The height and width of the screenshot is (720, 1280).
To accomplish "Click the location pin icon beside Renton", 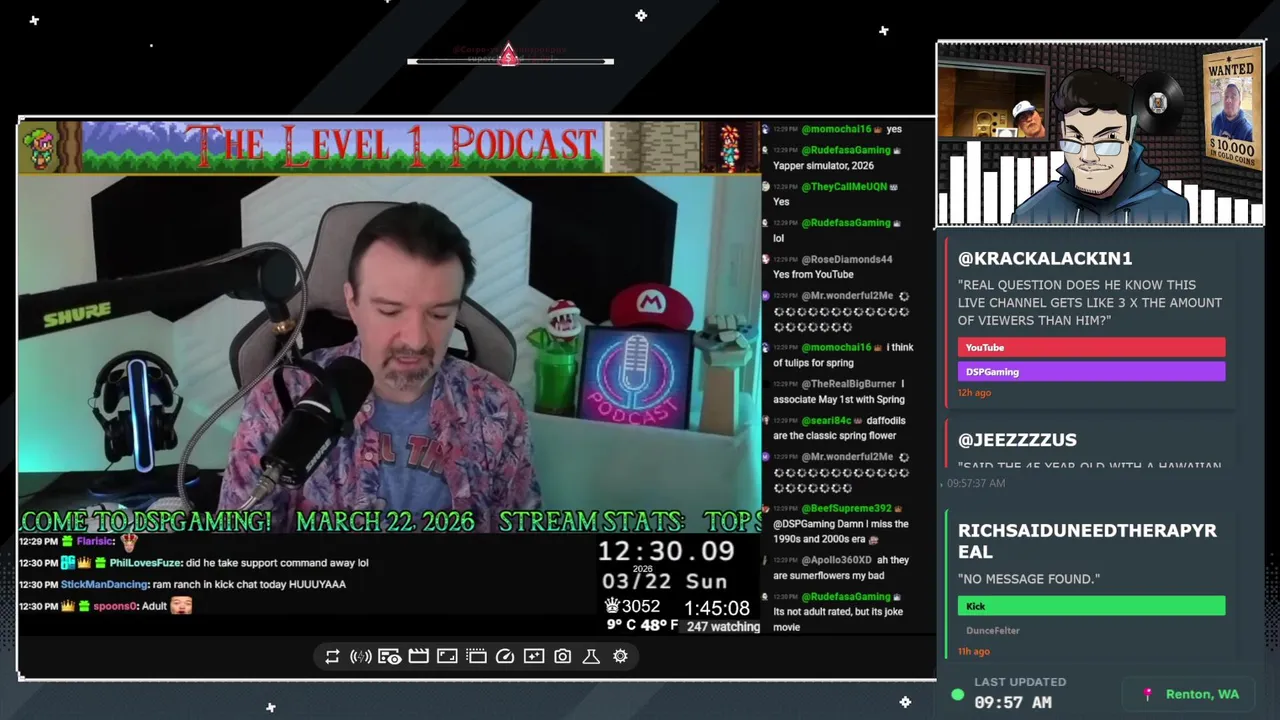I will point(1148,694).
